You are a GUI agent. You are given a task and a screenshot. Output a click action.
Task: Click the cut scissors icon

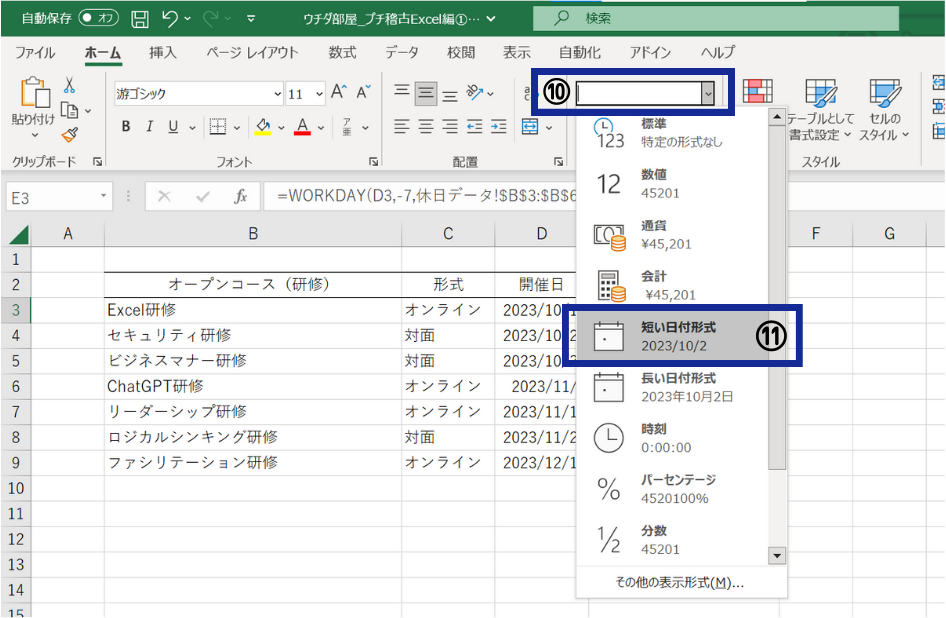[x=70, y=86]
